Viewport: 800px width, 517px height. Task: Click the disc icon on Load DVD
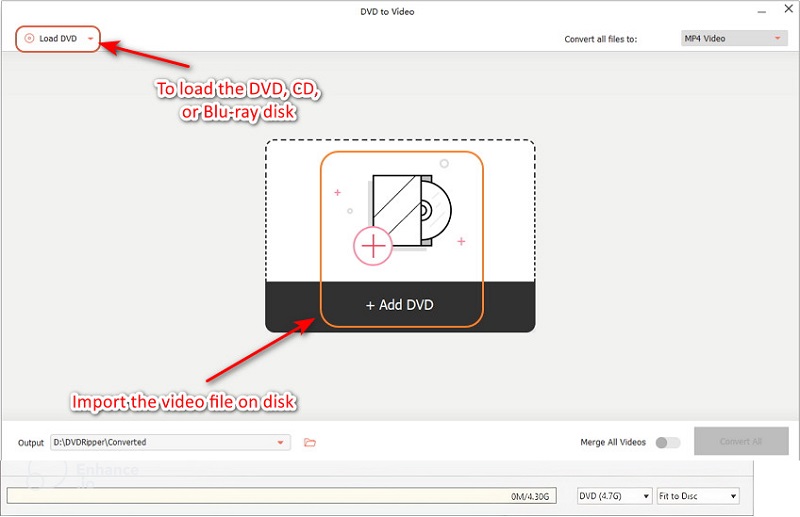pos(29,39)
